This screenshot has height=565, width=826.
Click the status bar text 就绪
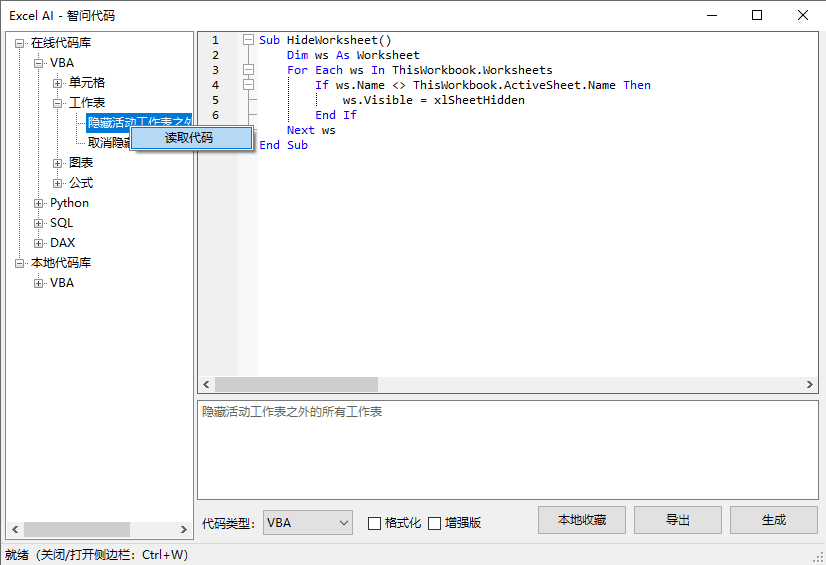(x=17, y=554)
